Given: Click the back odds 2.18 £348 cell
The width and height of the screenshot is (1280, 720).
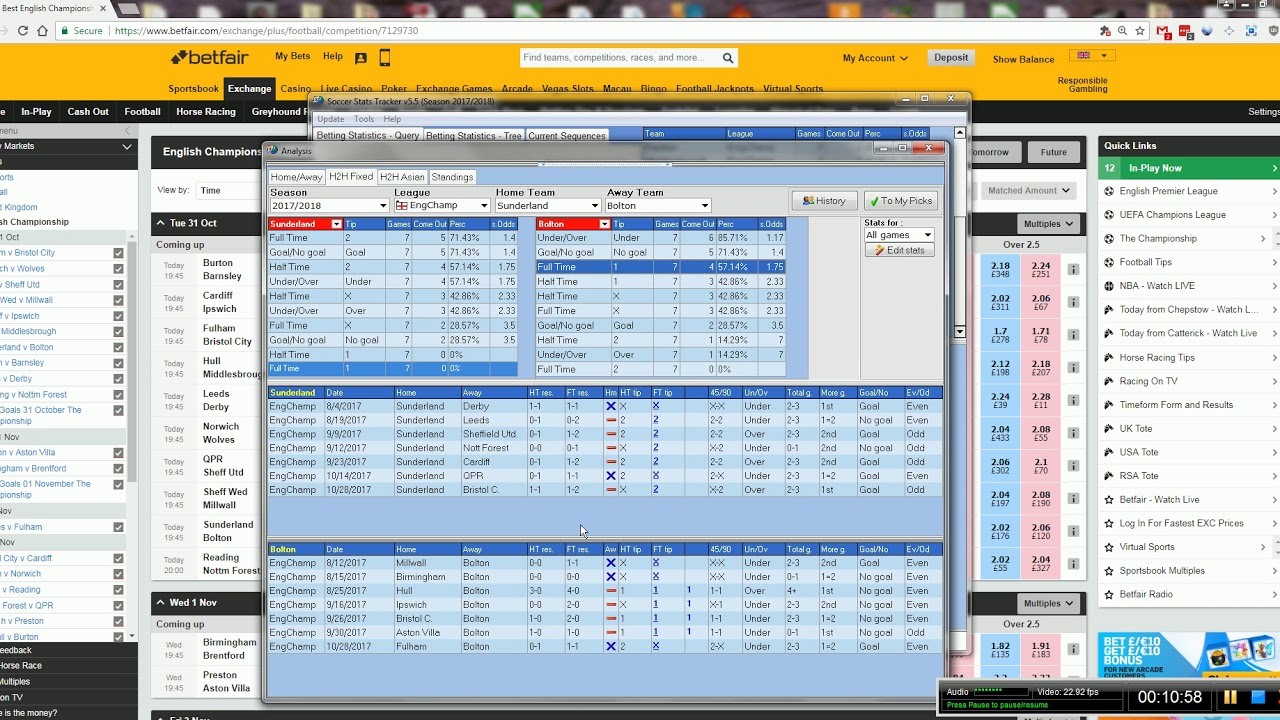Looking at the screenshot, I should pos(1000,270).
